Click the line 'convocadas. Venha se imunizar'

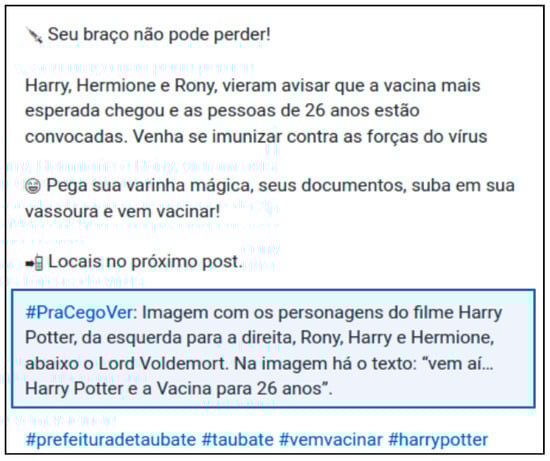256,136
